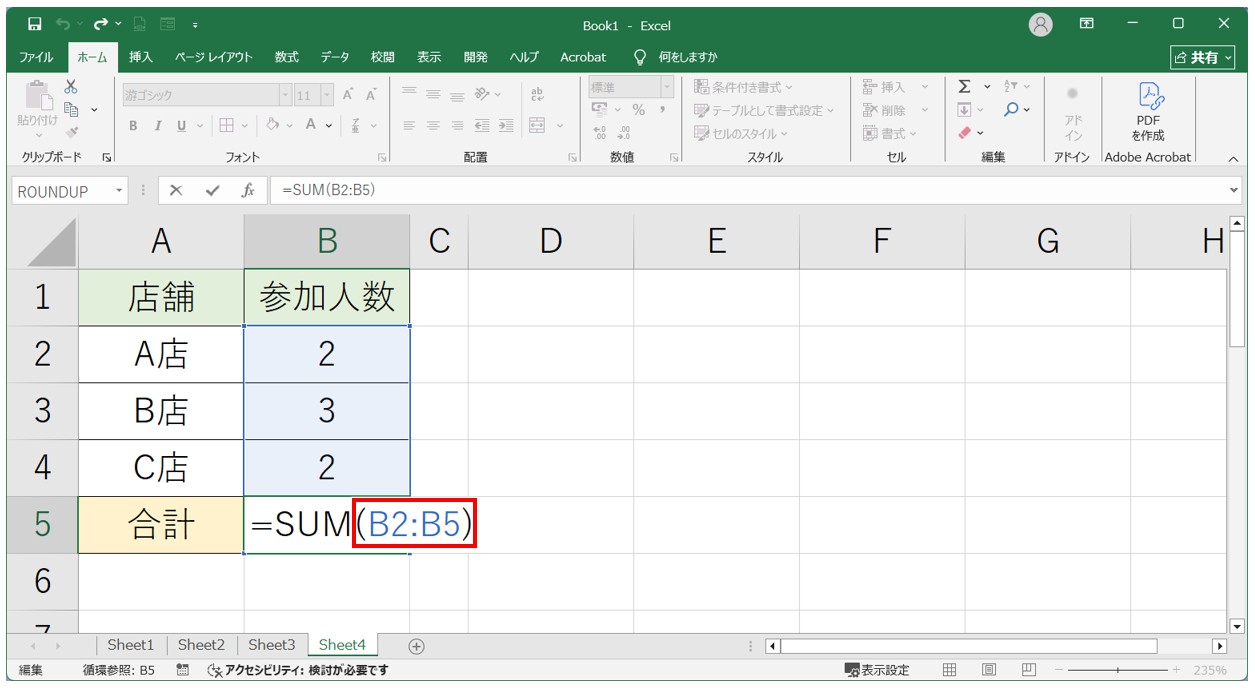Click Display Settings in status bar
This screenshot has height=688, width=1255.
point(877,670)
